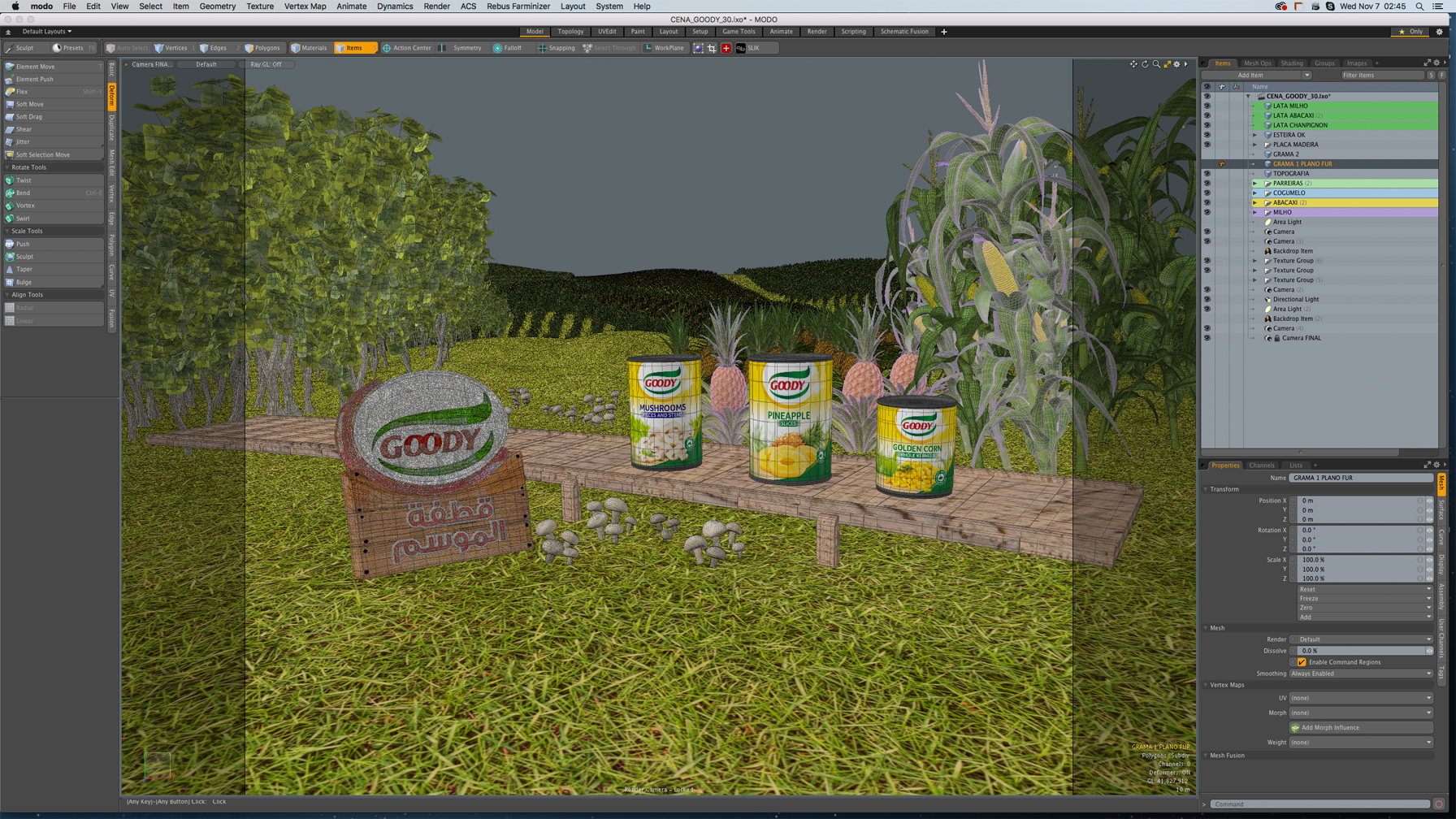The width and height of the screenshot is (1456, 819).
Task: Activate the Vortex tool
Action: [x=54, y=206]
